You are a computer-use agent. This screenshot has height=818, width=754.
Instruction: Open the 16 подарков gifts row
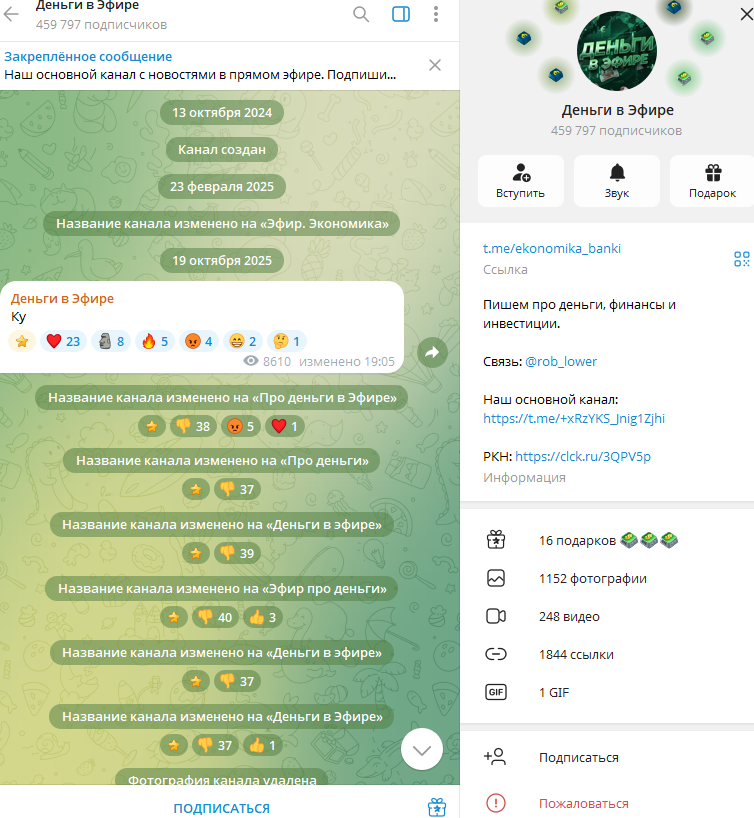(607, 540)
